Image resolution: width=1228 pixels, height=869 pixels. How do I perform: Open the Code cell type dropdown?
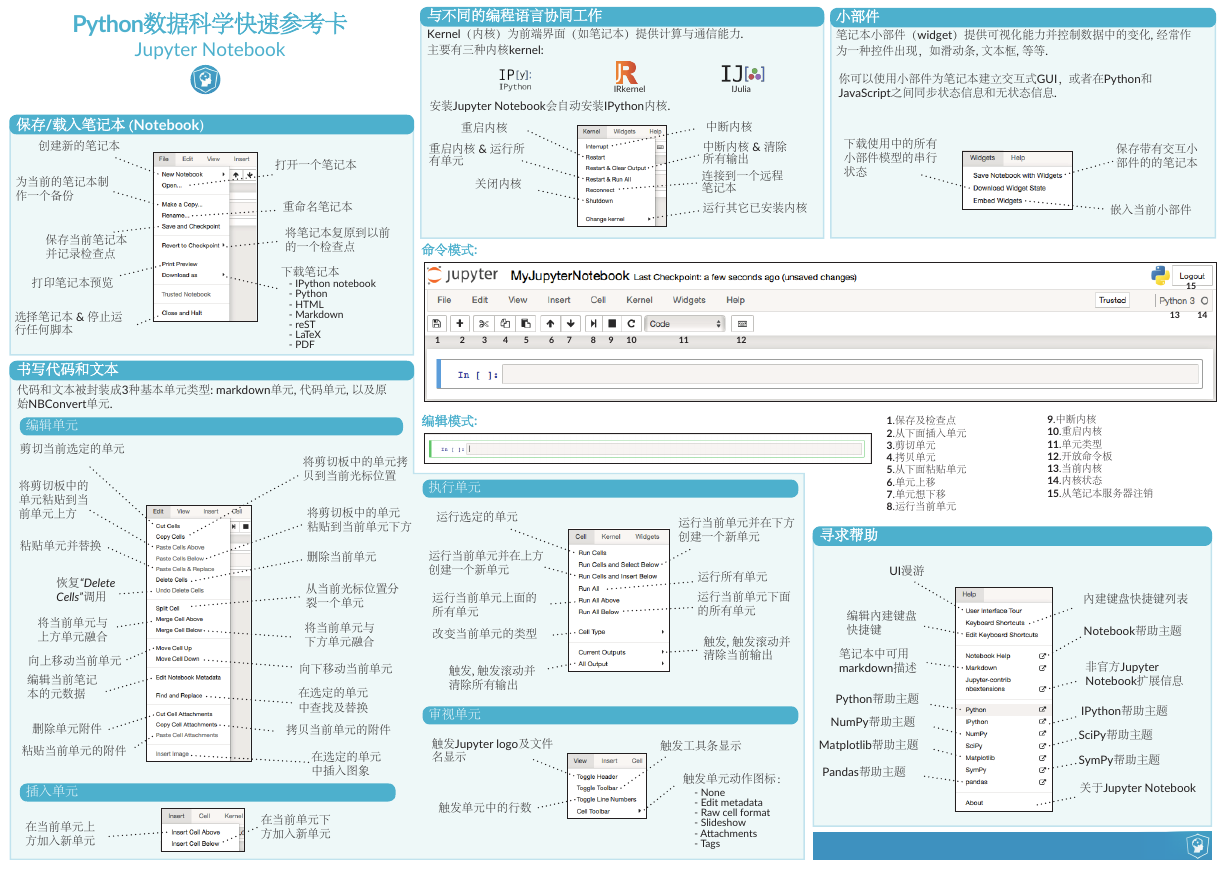(x=685, y=323)
